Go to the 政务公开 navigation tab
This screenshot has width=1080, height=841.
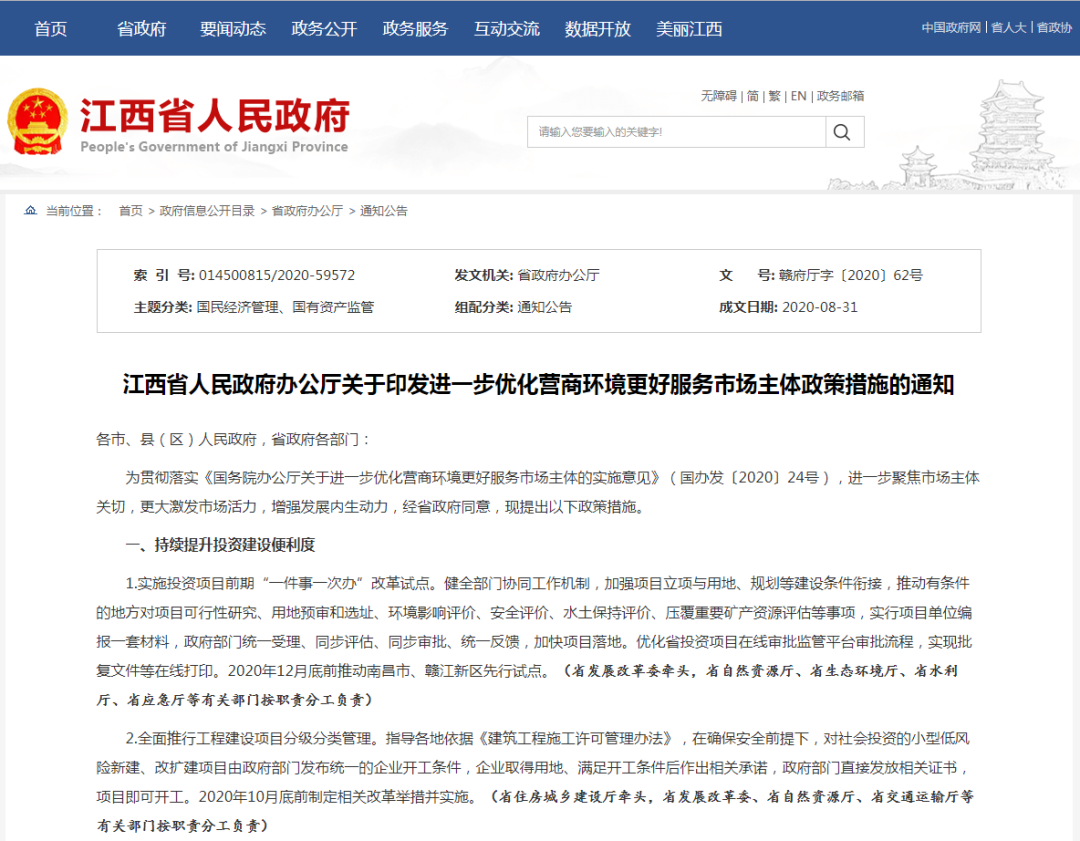click(324, 28)
